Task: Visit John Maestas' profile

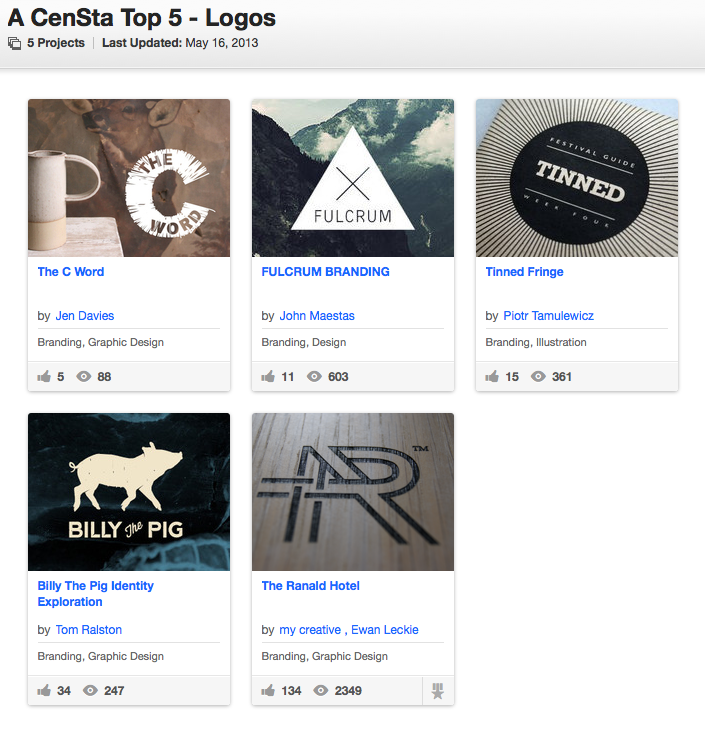Action: pyautogui.click(x=317, y=316)
